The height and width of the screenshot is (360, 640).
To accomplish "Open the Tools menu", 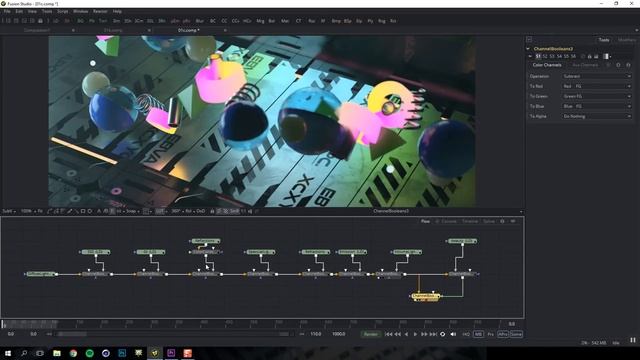I will (x=47, y=11).
